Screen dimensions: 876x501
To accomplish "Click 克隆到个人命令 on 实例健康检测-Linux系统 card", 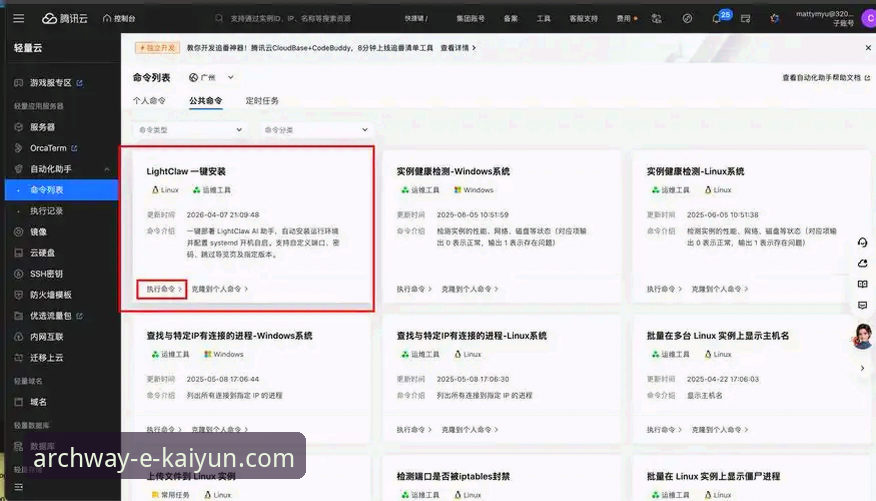I will [720, 289].
